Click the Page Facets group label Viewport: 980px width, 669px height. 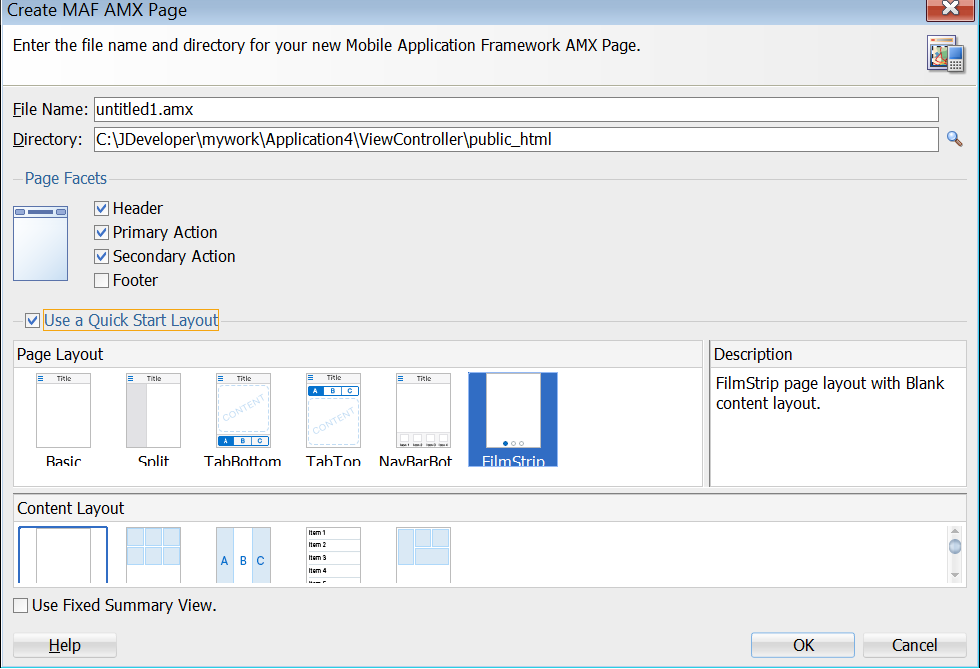click(66, 179)
